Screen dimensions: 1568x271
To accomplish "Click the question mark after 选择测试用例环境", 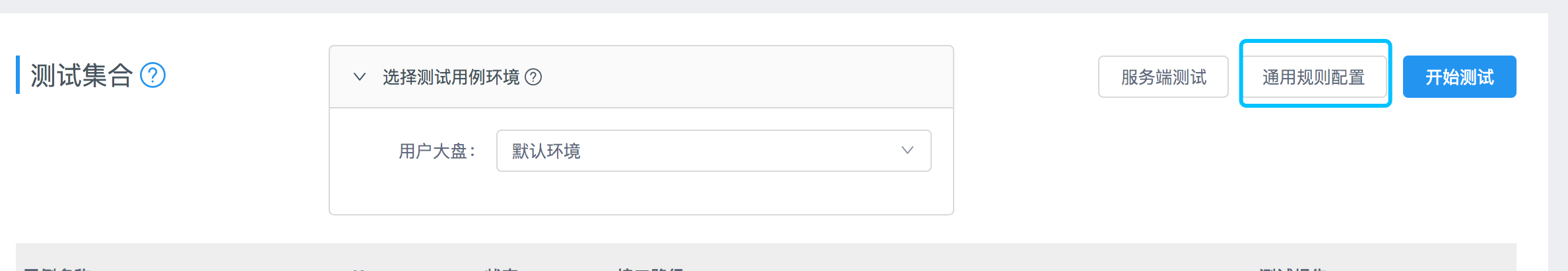I will point(533,77).
